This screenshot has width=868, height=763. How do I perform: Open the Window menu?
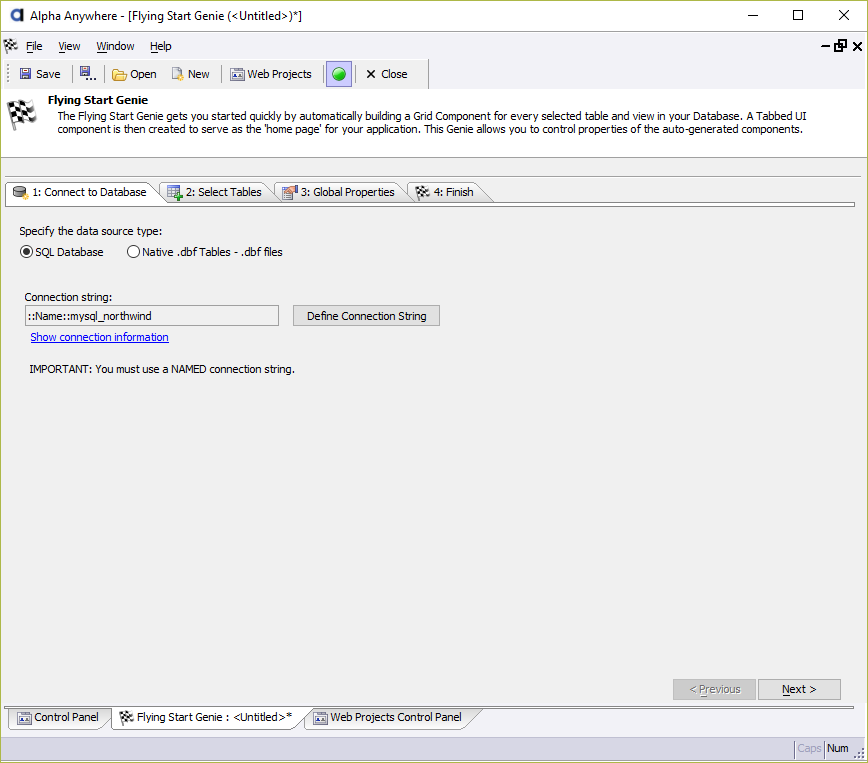pos(115,46)
